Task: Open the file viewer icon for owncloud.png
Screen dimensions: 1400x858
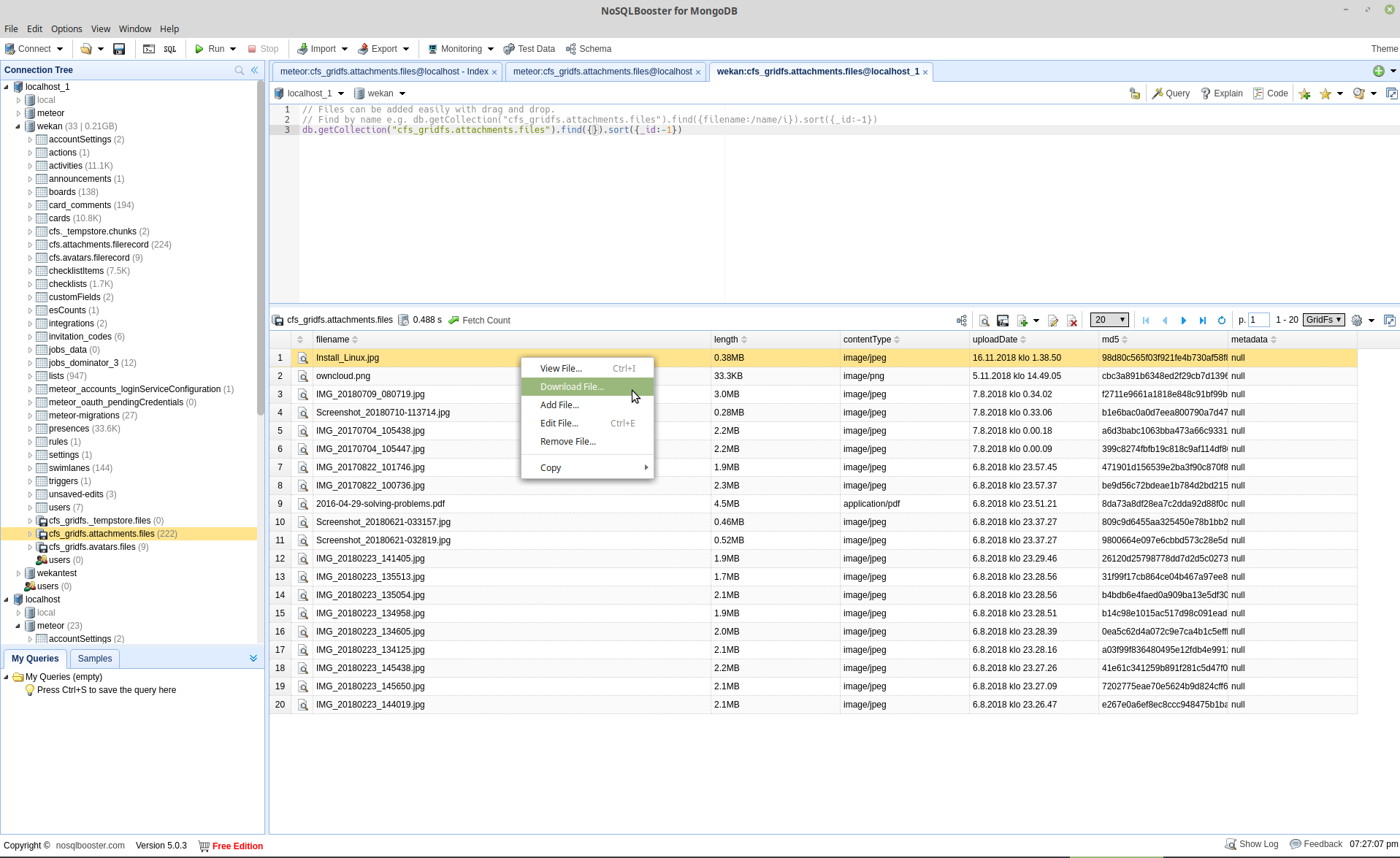Action: (302, 376)
